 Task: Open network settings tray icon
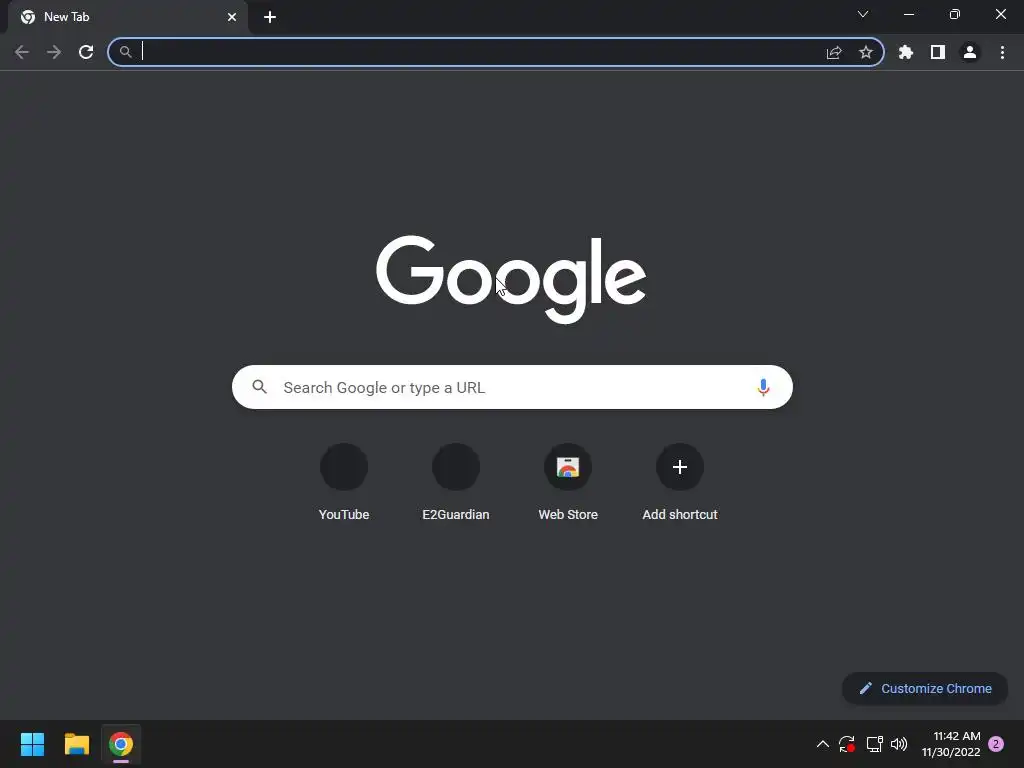click(874, 744)
